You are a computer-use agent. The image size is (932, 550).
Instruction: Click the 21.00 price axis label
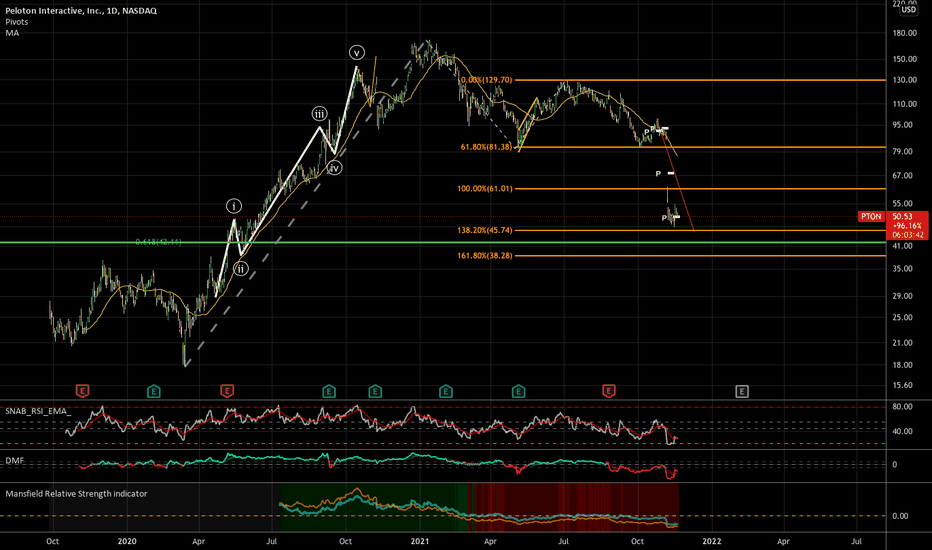(x=902, y=342)
